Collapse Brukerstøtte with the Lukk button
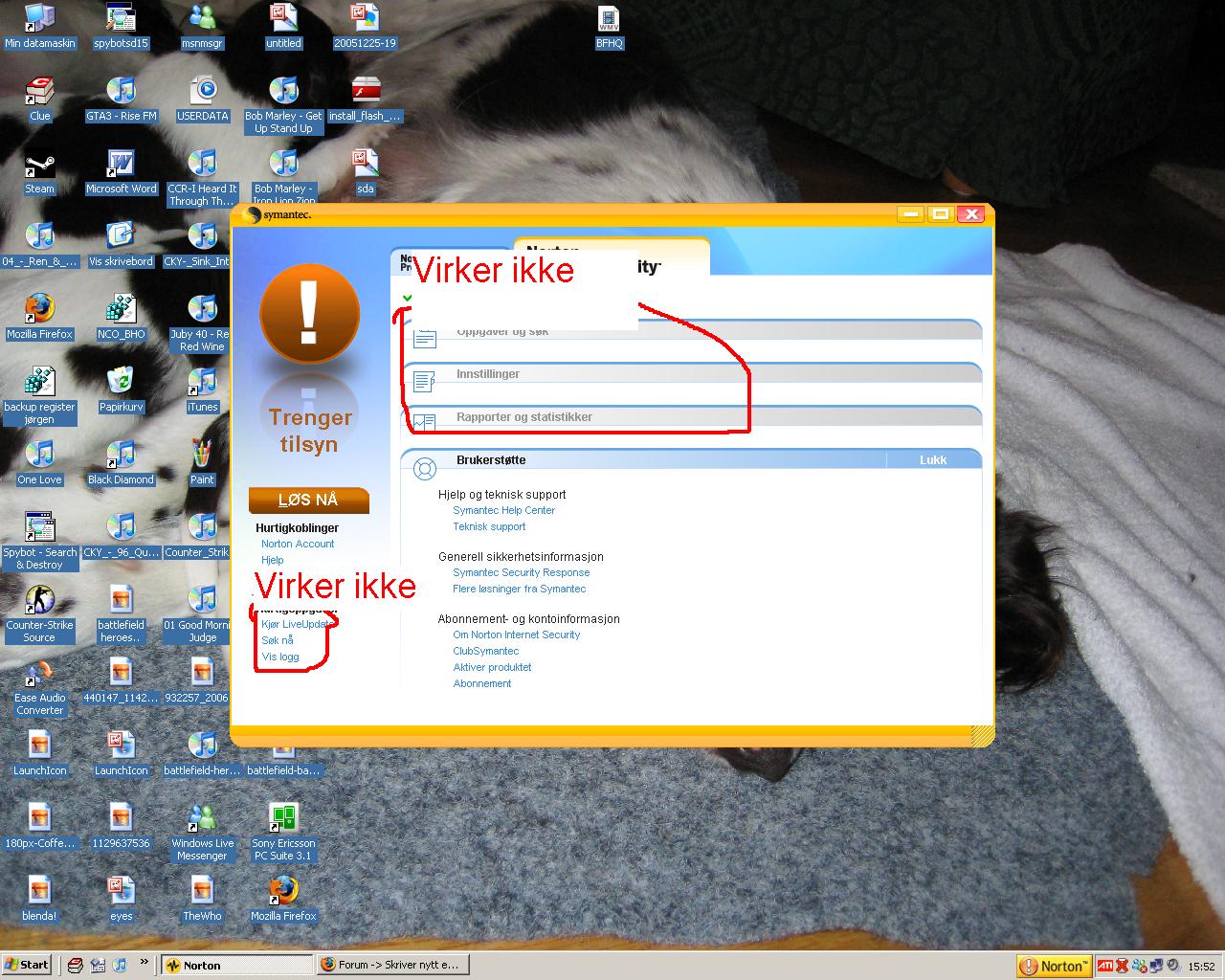 coord(933,460)
